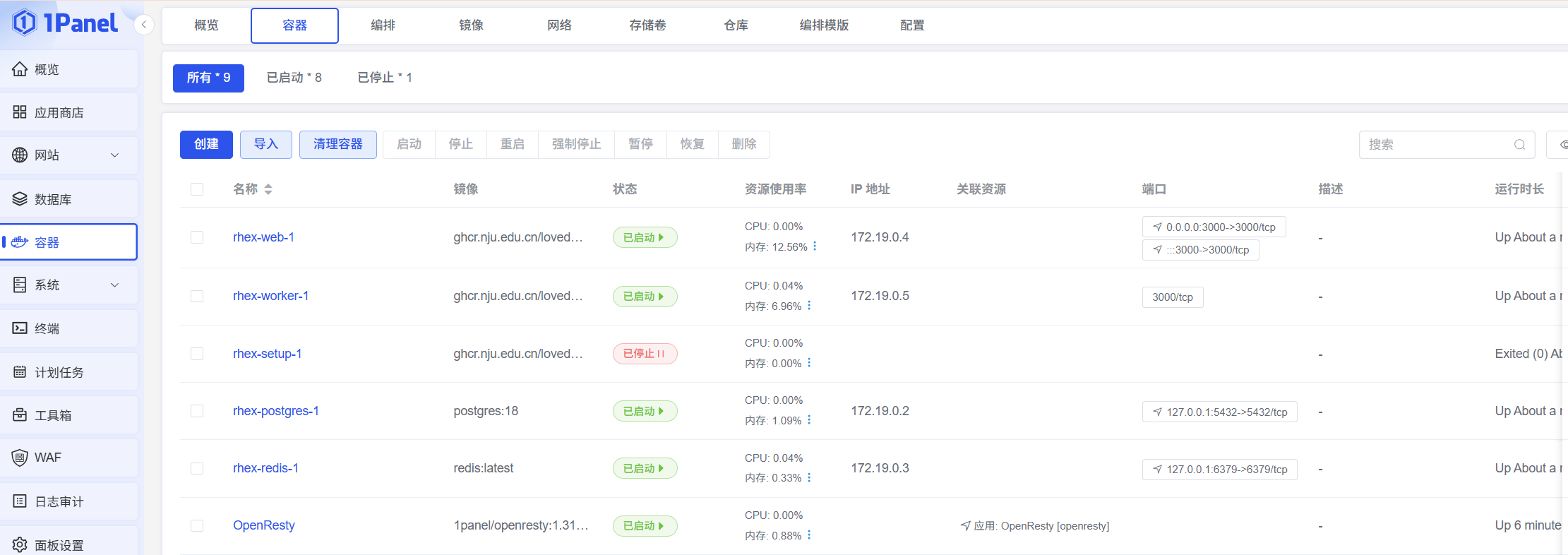Open port link 0.0.0.0:3000->3000/tcp
The image size is (1568, 555).
coord(1214,227)
